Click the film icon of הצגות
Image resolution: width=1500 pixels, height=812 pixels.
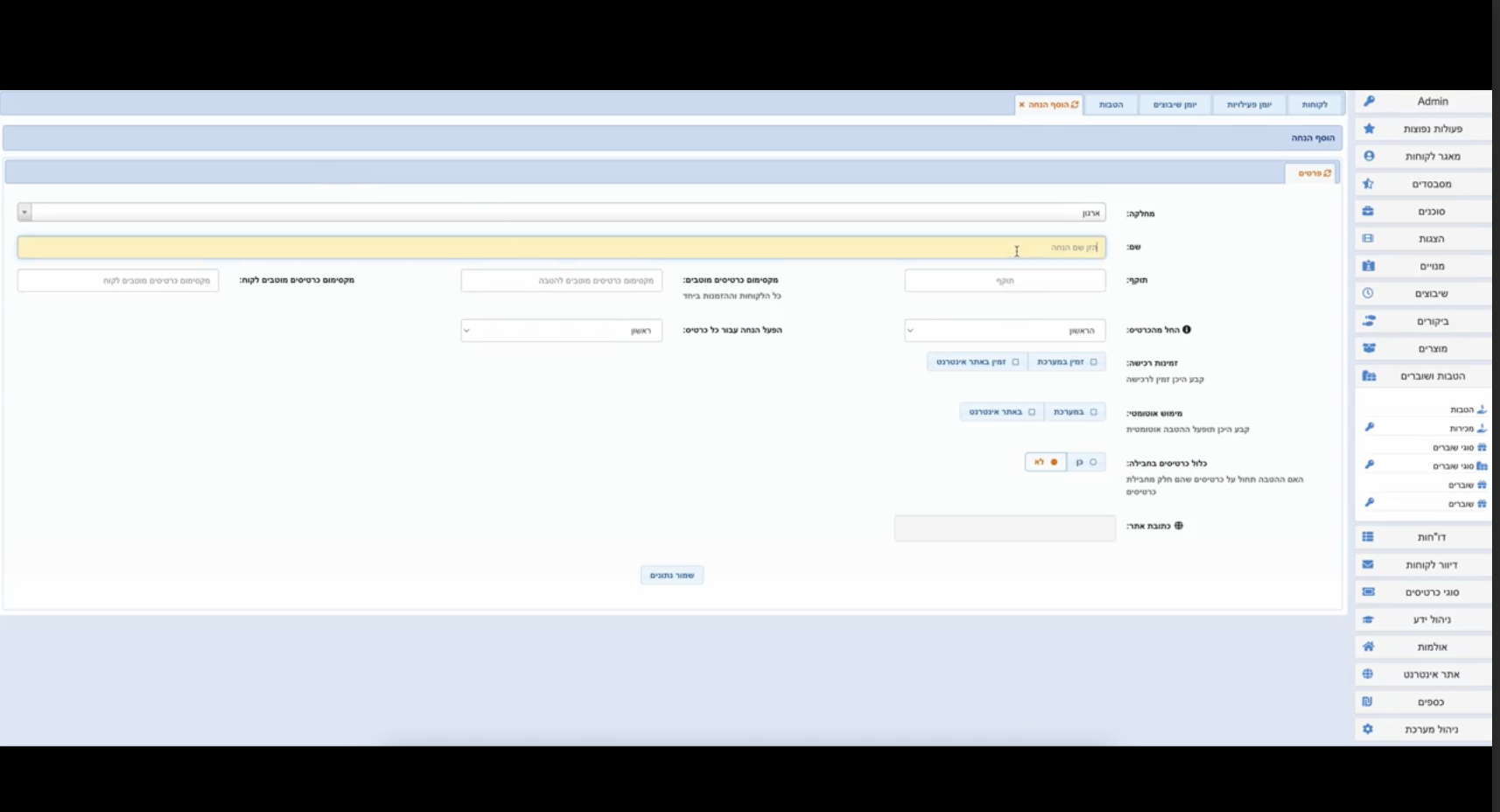coord(1369,238)
